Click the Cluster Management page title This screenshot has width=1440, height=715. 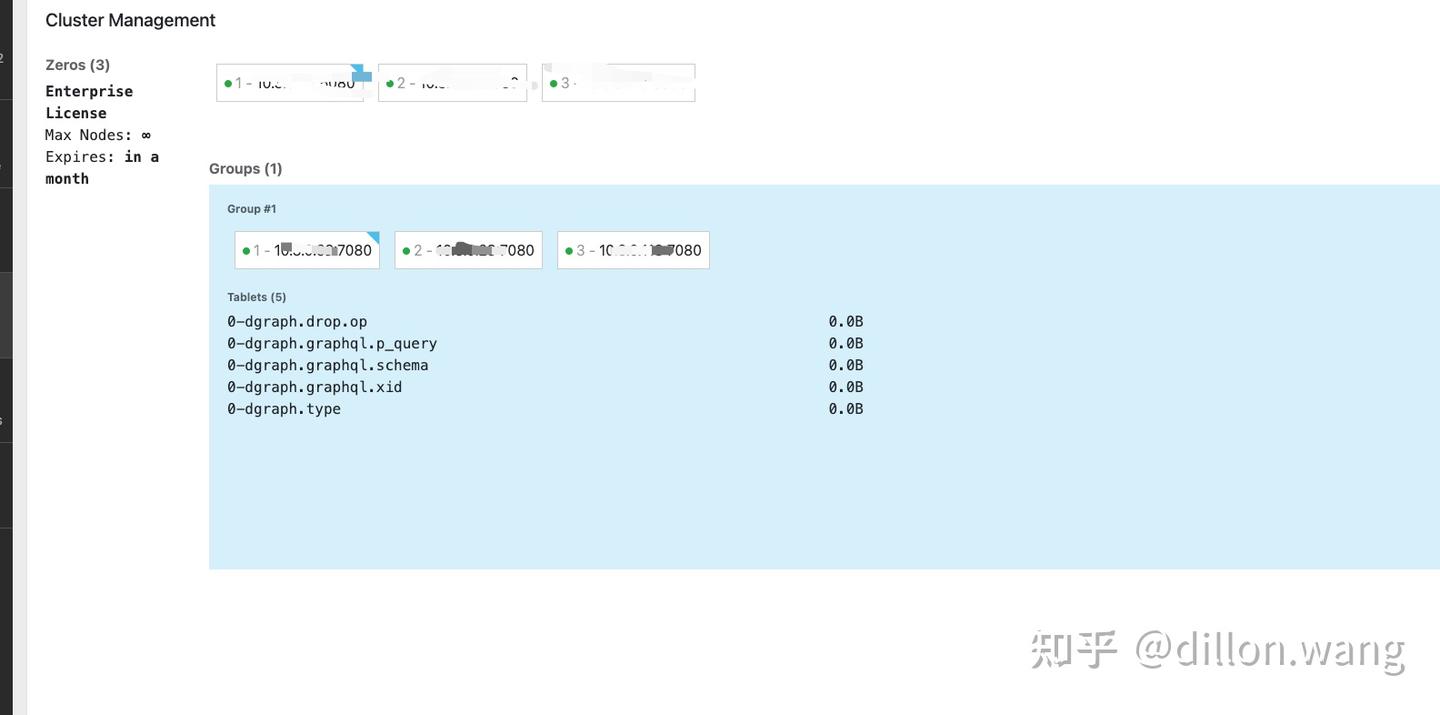130,19
